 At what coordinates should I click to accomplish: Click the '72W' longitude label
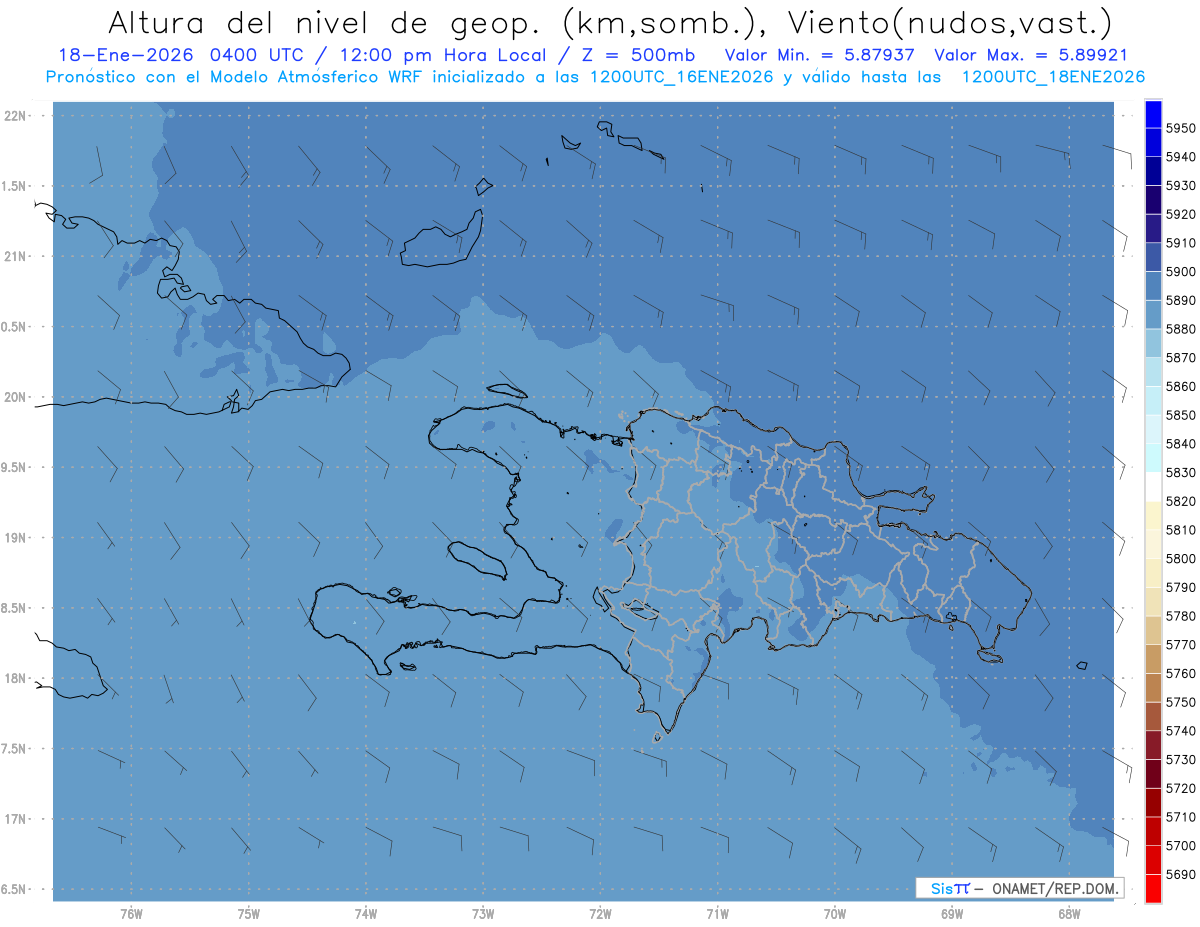[600, 914]
